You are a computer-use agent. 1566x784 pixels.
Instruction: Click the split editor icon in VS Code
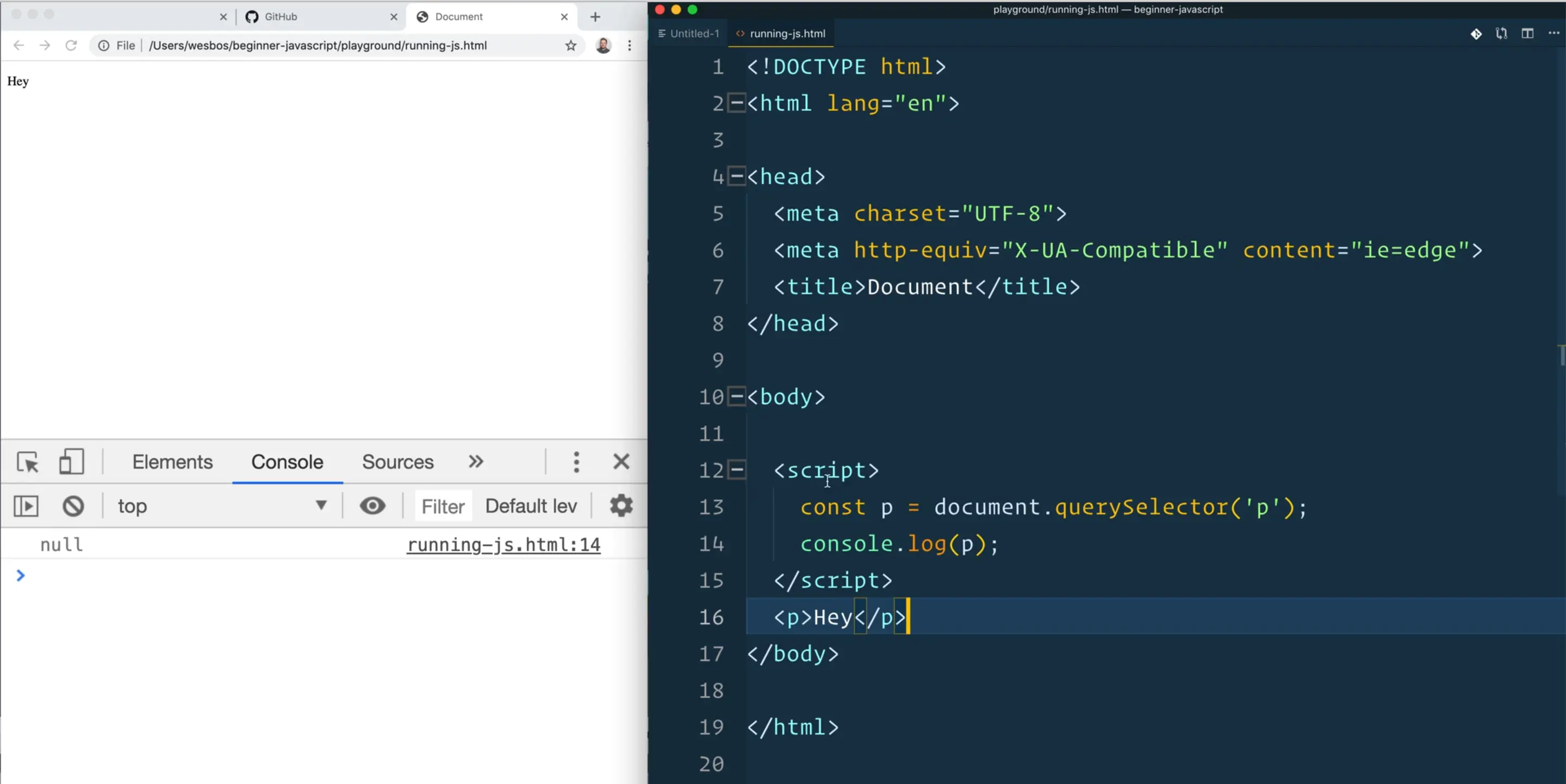pyautogui.click(x=1527, y=33)
